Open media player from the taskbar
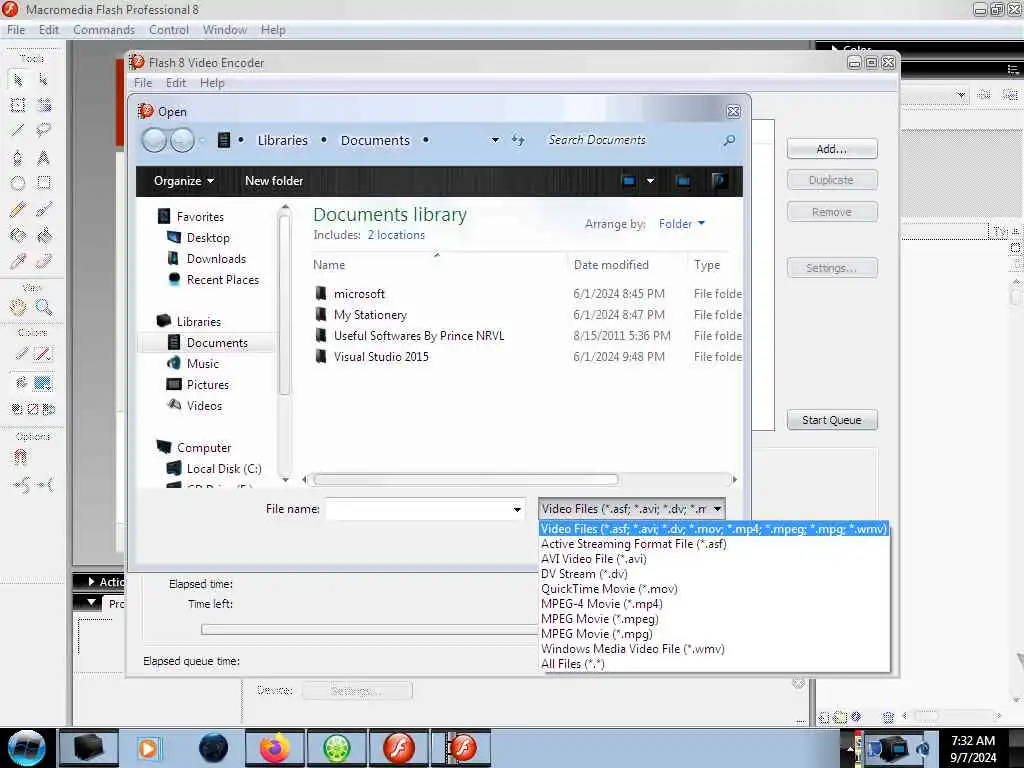 point(148,748)
